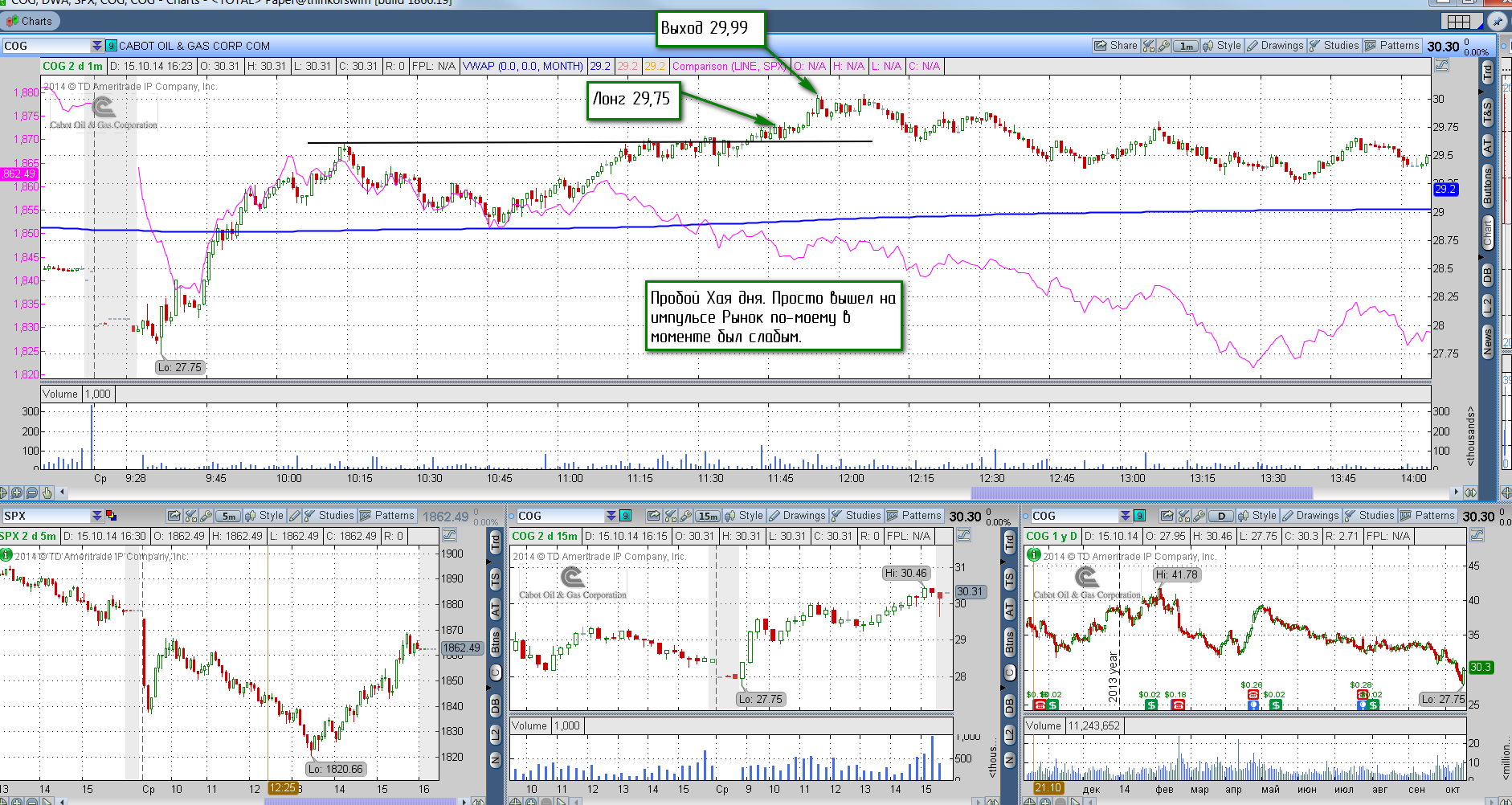Click the green info icon on the SPX chart
The image size is (1512, 805).
pos(6,554)
